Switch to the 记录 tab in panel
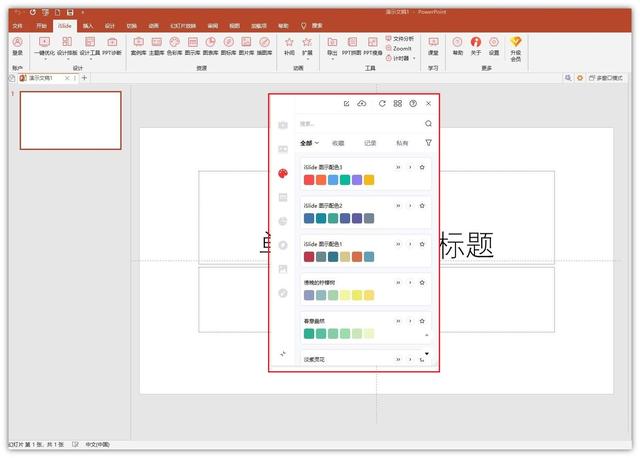This screenshot has height=458, width=640. pyautogui.click(x=370, y=143)
